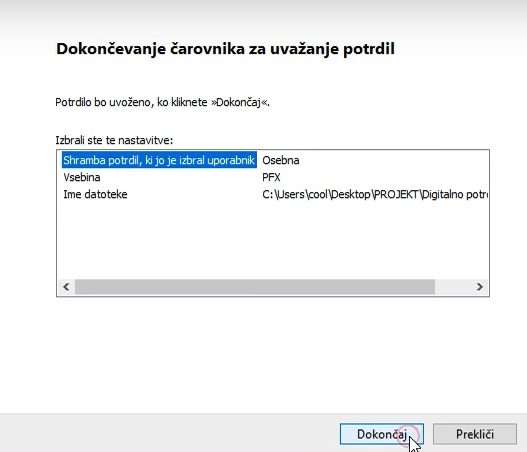Image resolution: width=527 pixels, height=452 pixels.
Task: Click the horizontal scrollbar thumb
Action: (x=255, y=287)
